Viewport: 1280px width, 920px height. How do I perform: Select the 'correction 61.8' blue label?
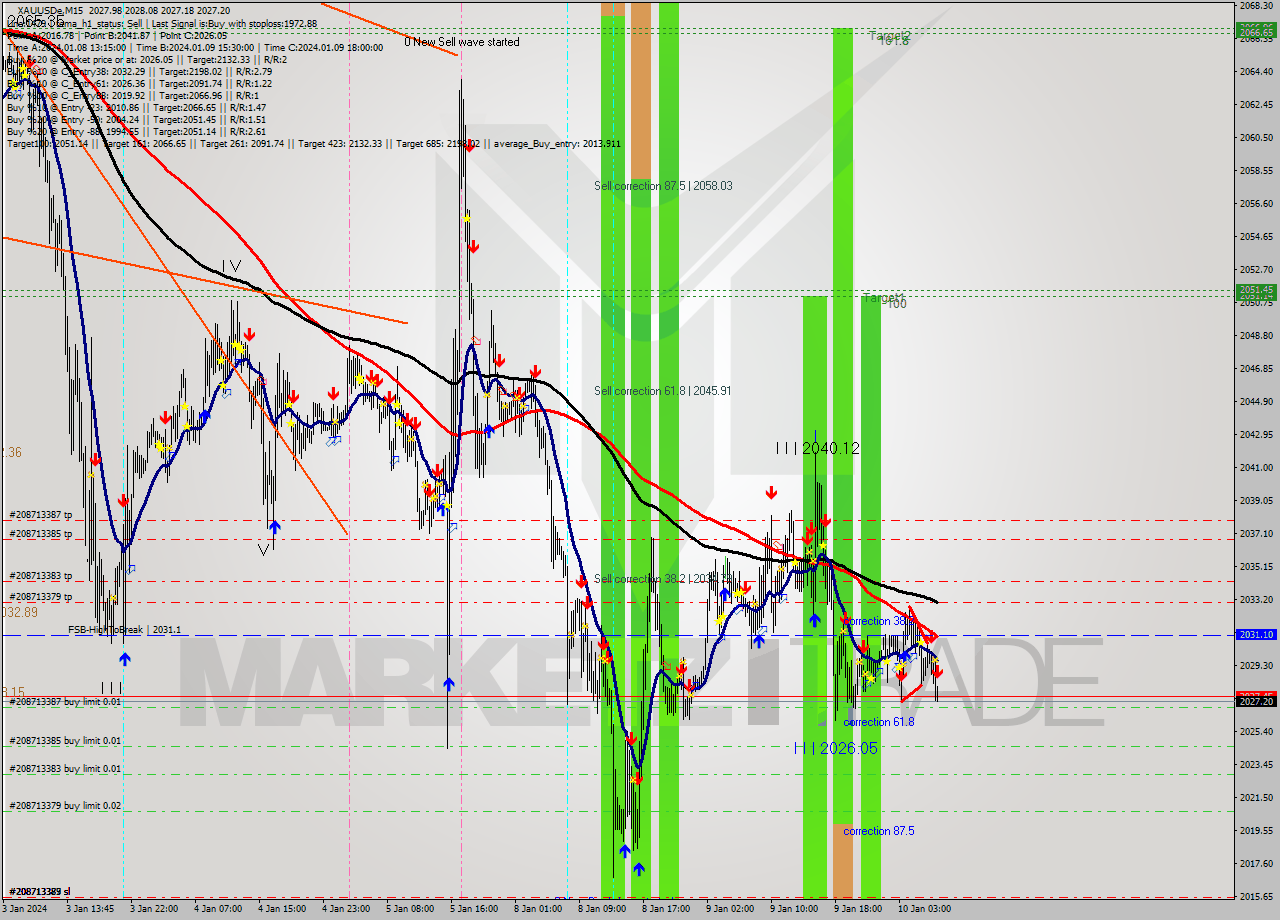click(x=879, y=722)
